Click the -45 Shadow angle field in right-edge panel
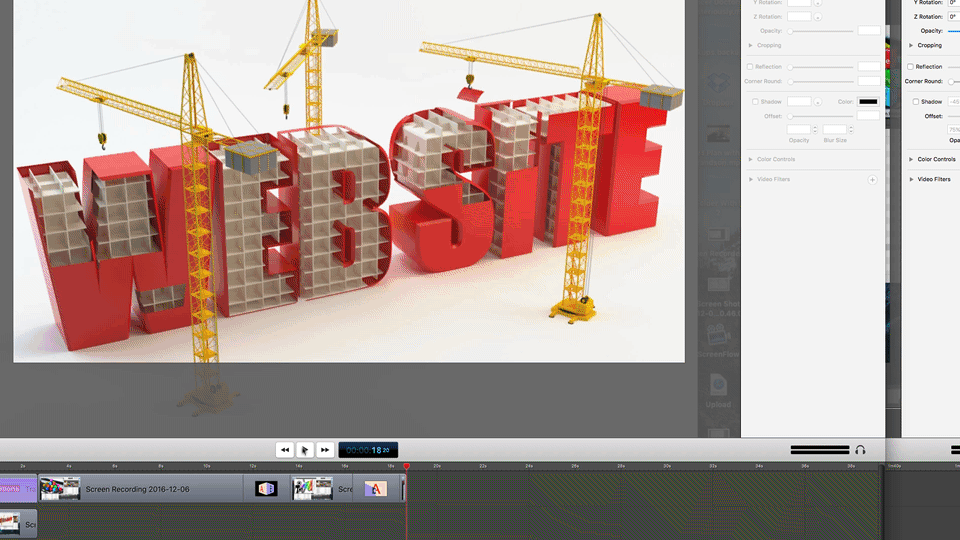The width and height of the screenshot is (960, 540). pyautogui.click(x=954, y=102)
